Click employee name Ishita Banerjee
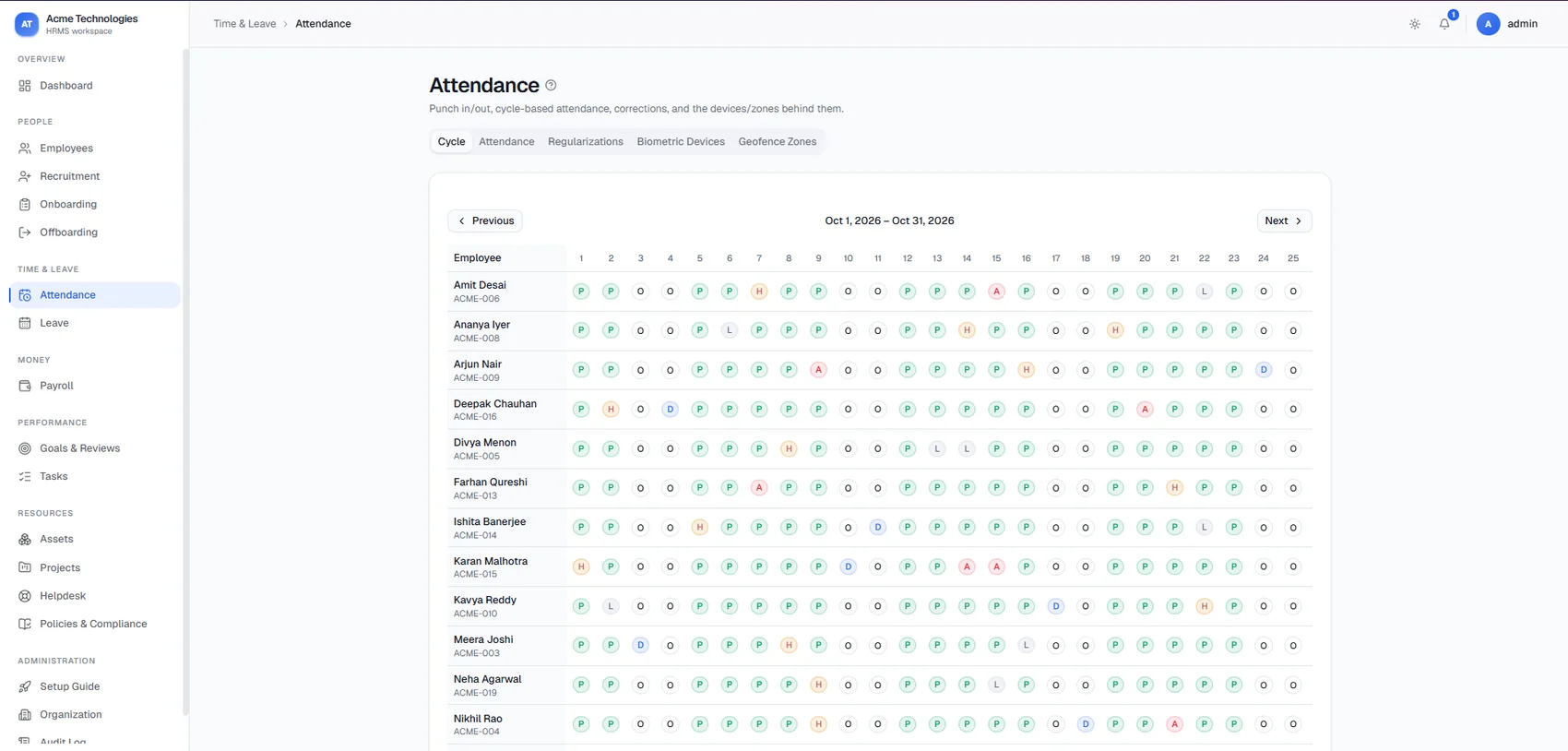The height and width of the screenshot is (751, 1568). [x=490, y=521]
